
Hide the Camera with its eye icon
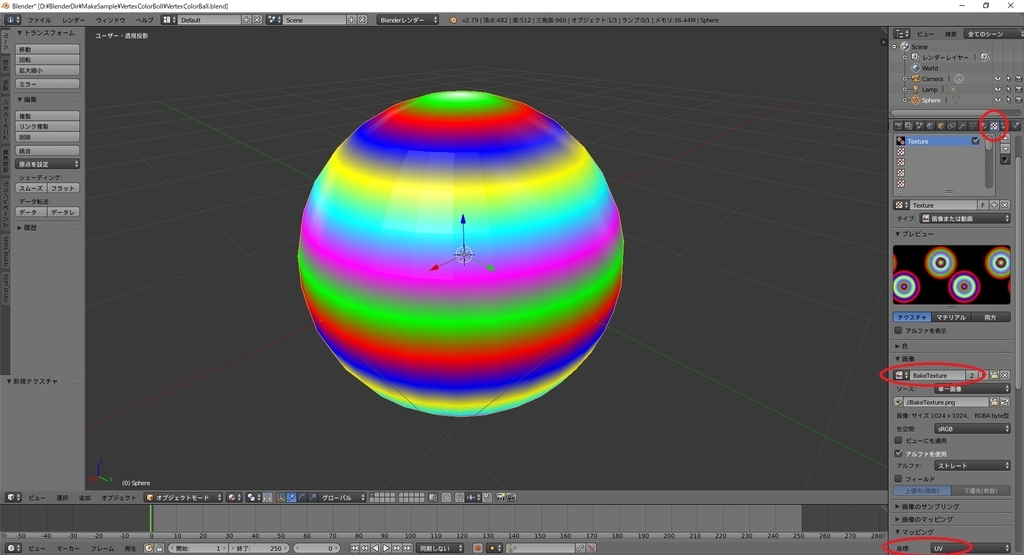coord(998,78)
